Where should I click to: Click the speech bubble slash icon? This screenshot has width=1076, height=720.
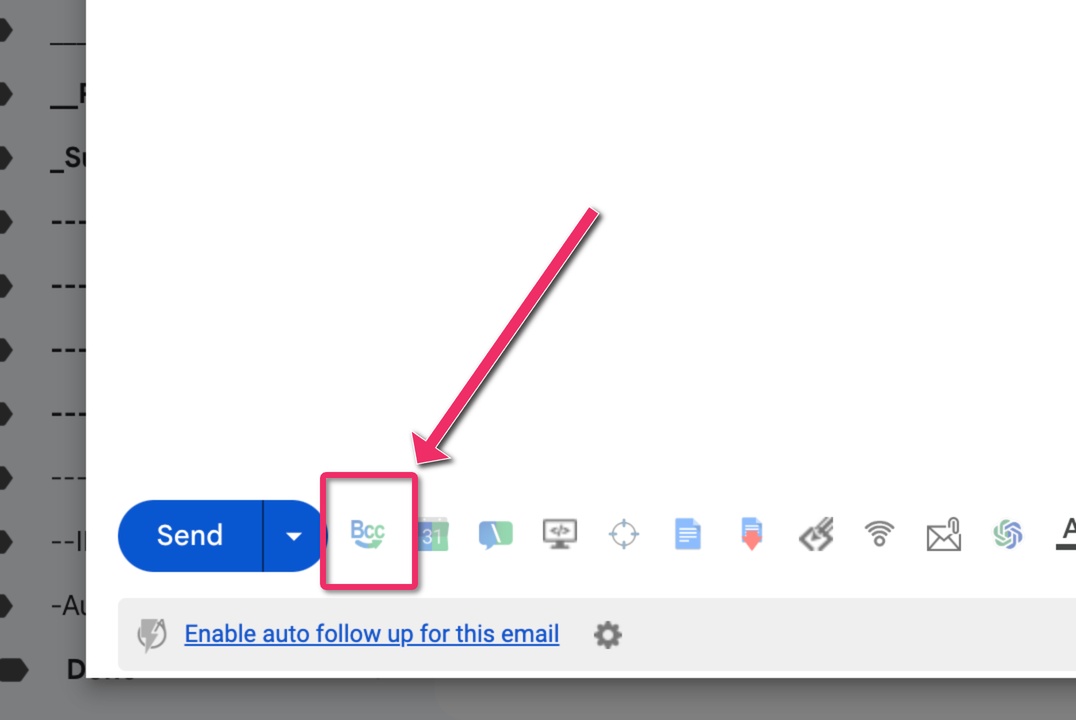[495, 534]
